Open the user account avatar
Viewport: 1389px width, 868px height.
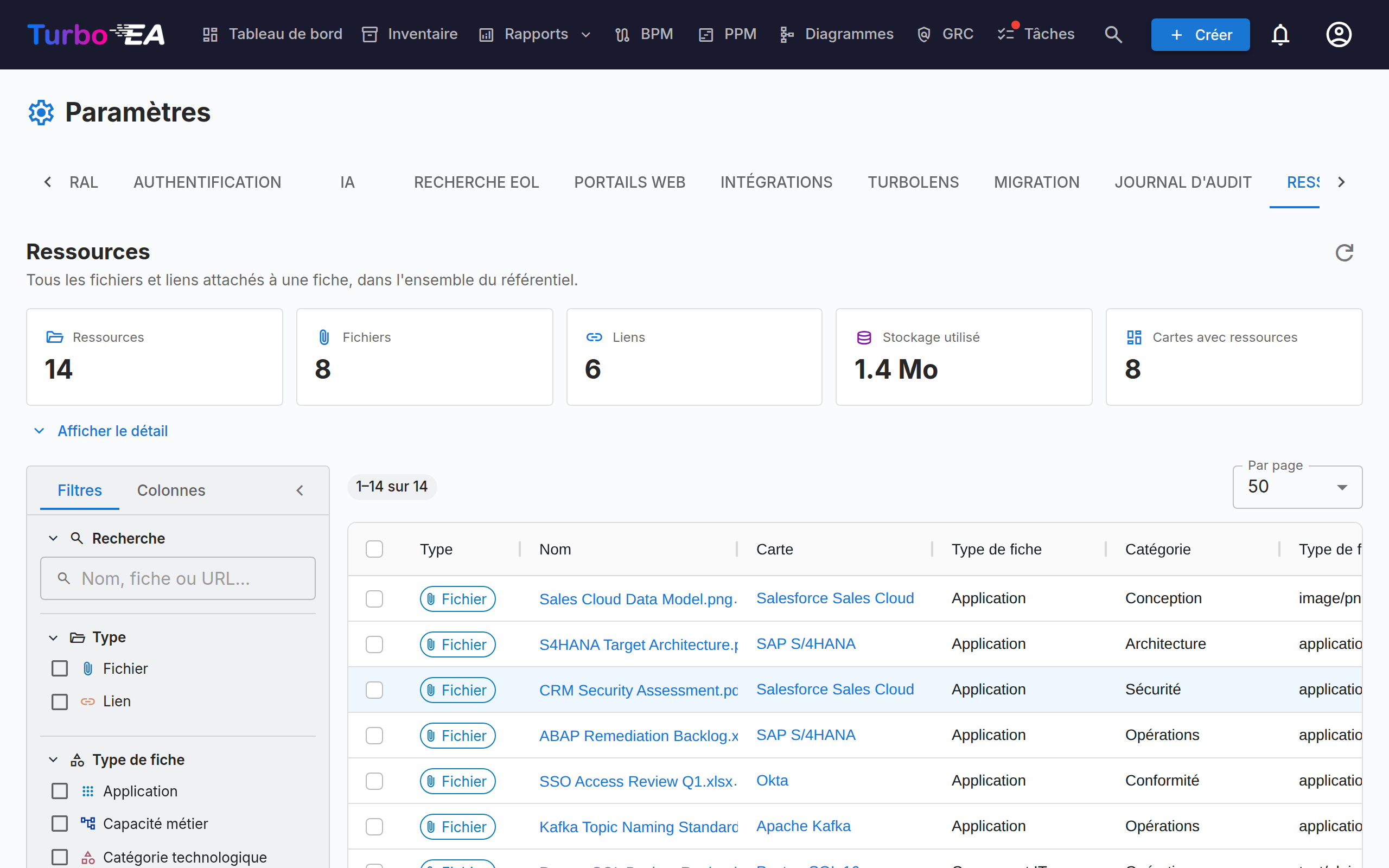tap(1339, 34)
